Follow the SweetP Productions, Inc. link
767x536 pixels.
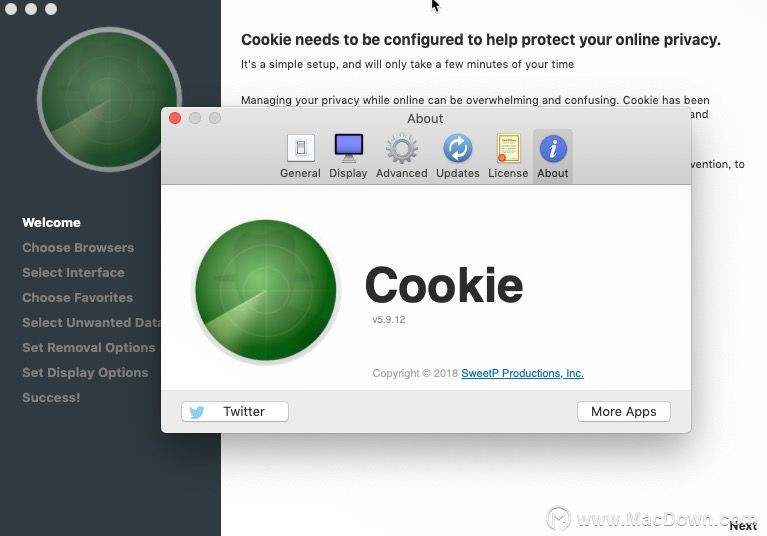click(522, 374)
